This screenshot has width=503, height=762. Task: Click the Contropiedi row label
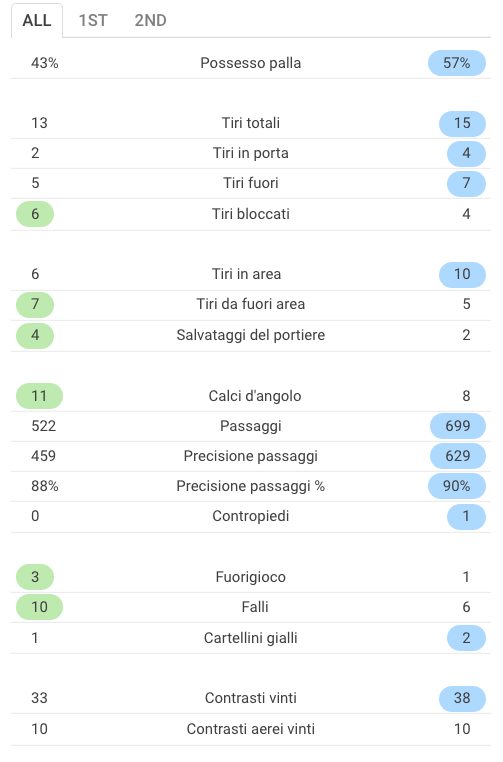[x=251, y=516]
